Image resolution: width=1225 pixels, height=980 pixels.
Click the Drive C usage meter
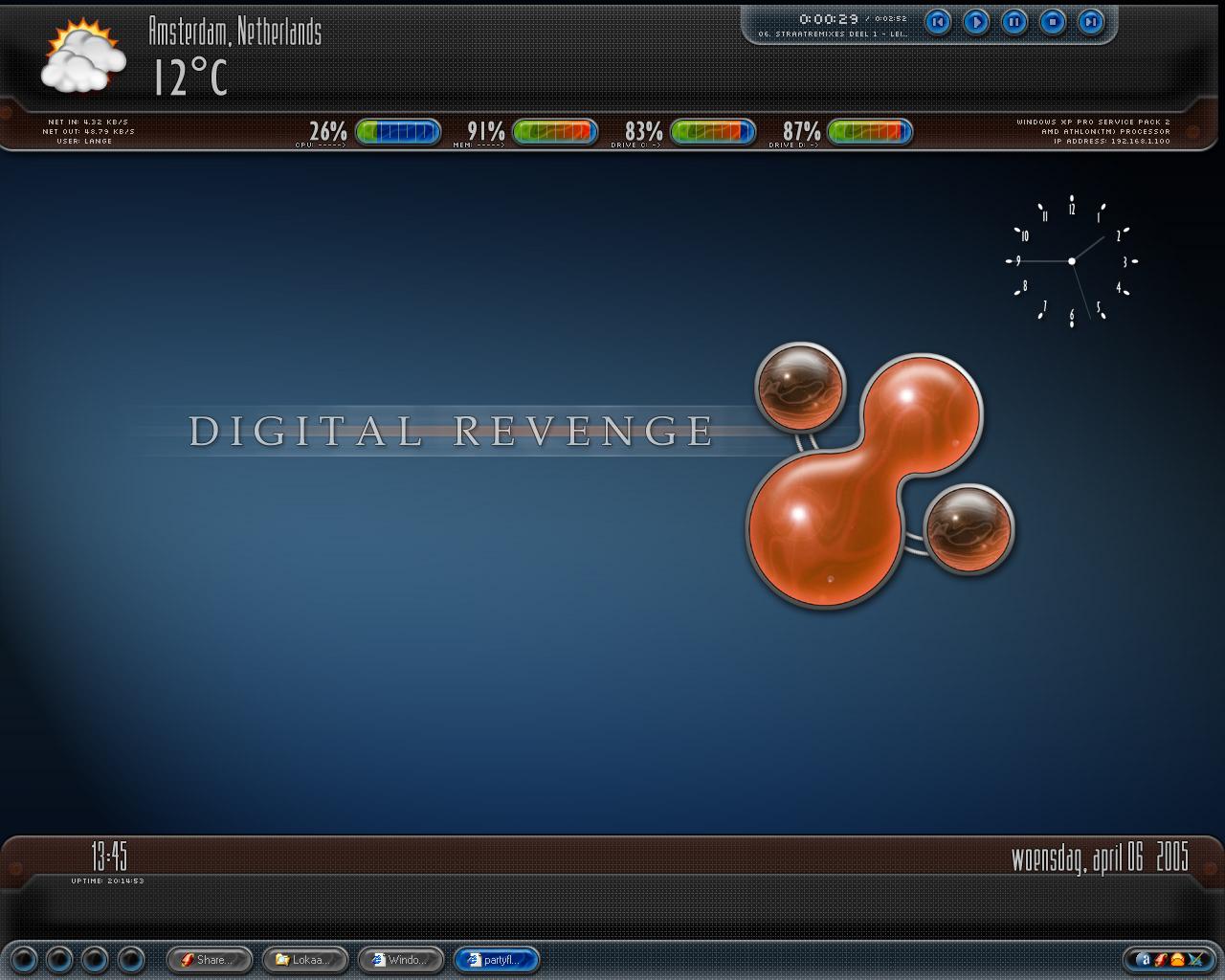click(713, 132)
